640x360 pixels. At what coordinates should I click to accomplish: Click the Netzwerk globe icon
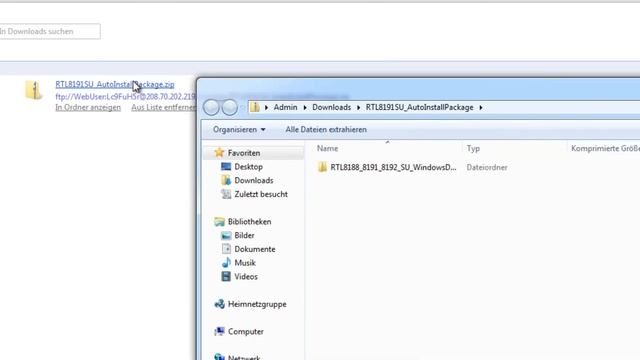pyautogui.click(x=219, y=357)
